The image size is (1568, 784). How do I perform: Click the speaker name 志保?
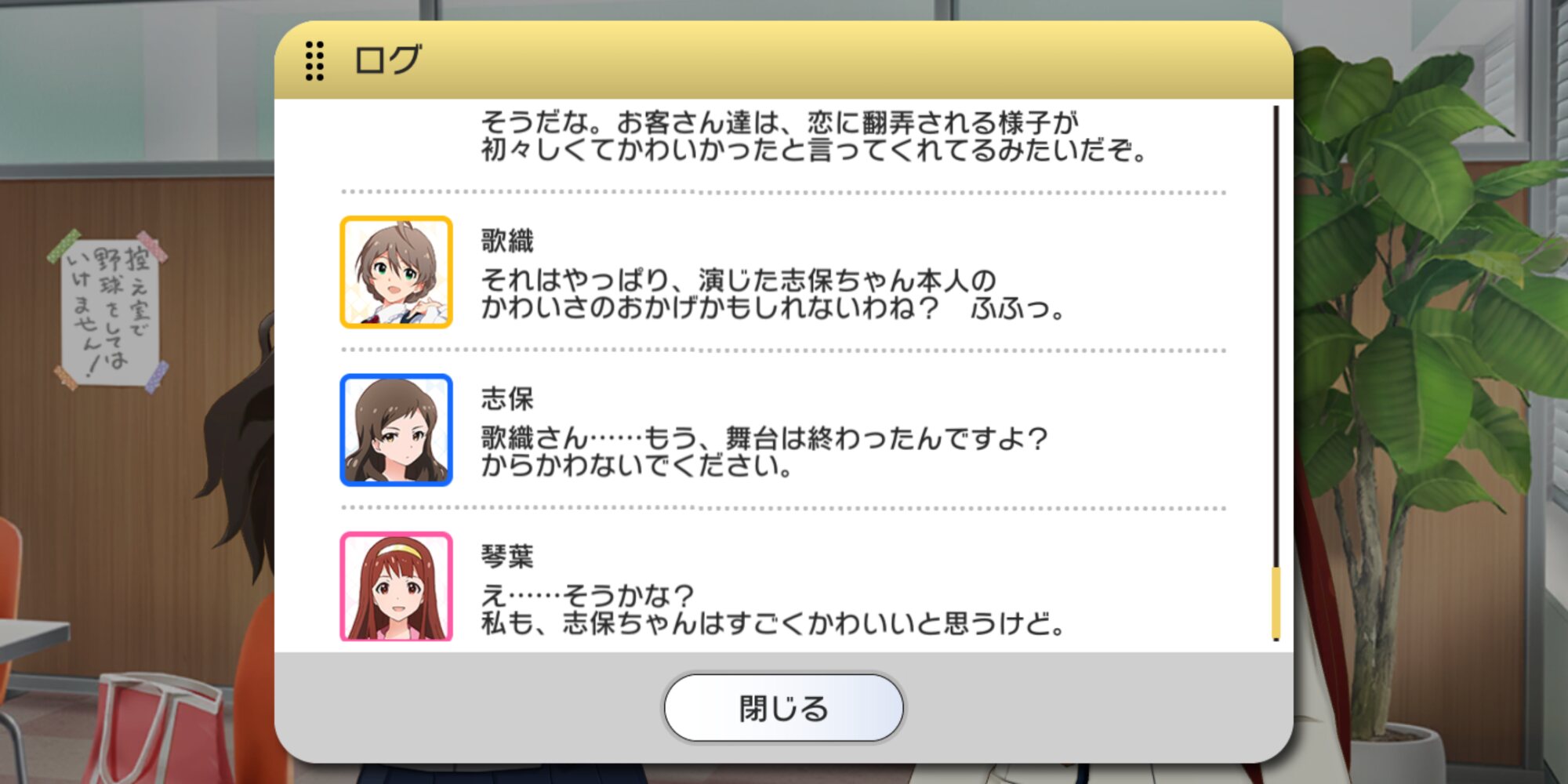click(x=507, y=398)
